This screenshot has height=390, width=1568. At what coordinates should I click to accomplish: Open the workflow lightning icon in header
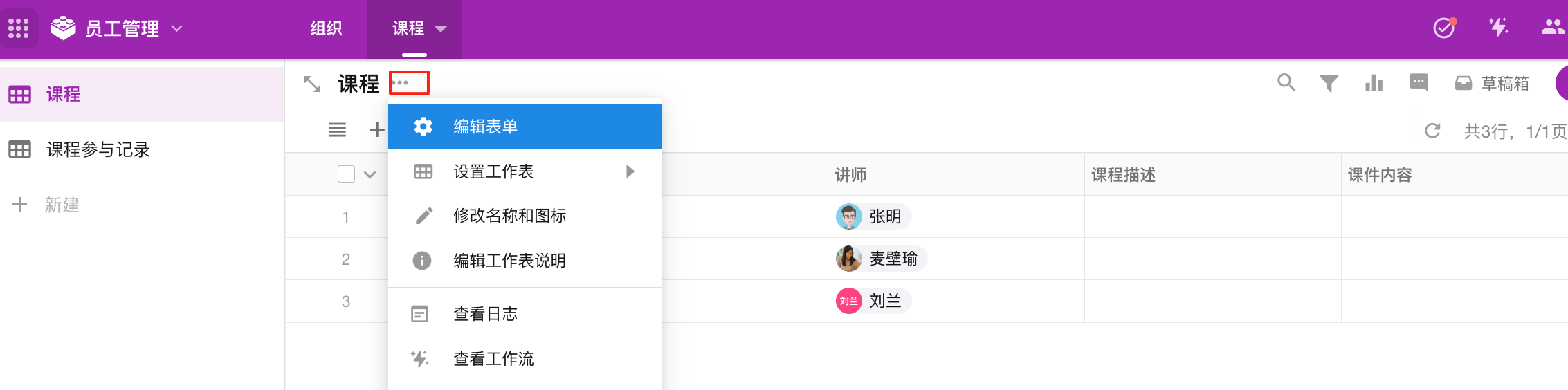[x=1498, y=28]
